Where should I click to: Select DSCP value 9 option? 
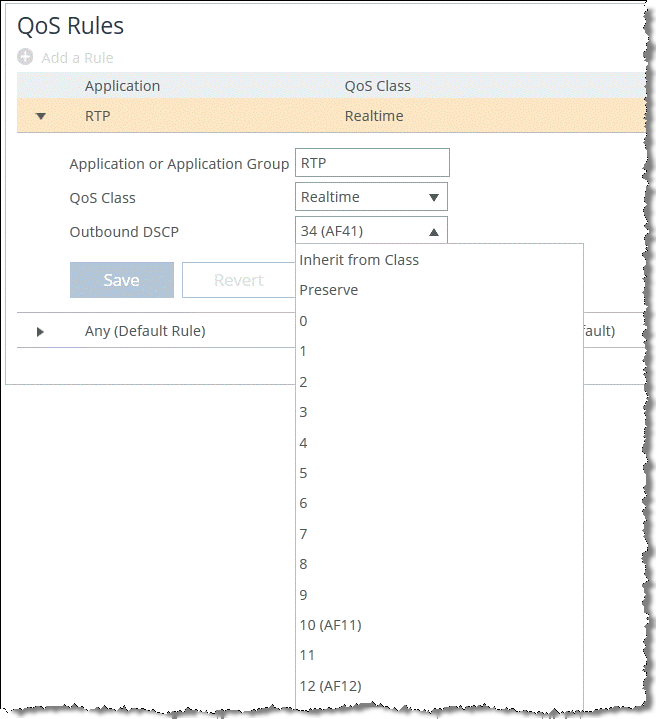(304, 595)
